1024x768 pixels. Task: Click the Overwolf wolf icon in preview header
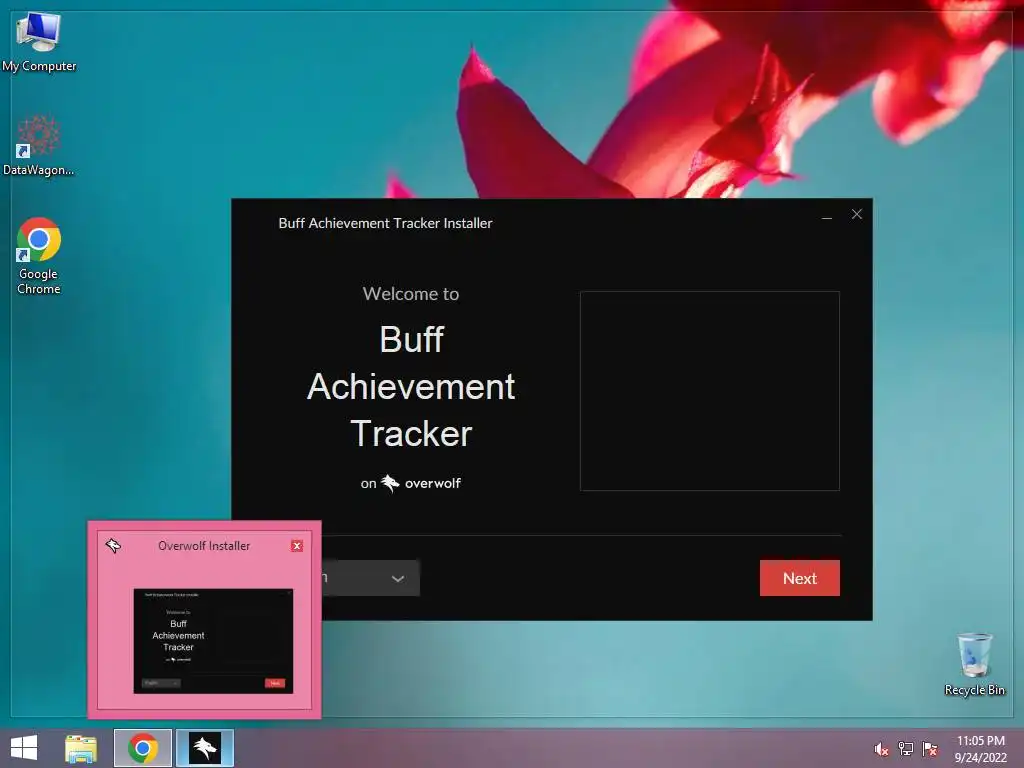tap(113, 545)
